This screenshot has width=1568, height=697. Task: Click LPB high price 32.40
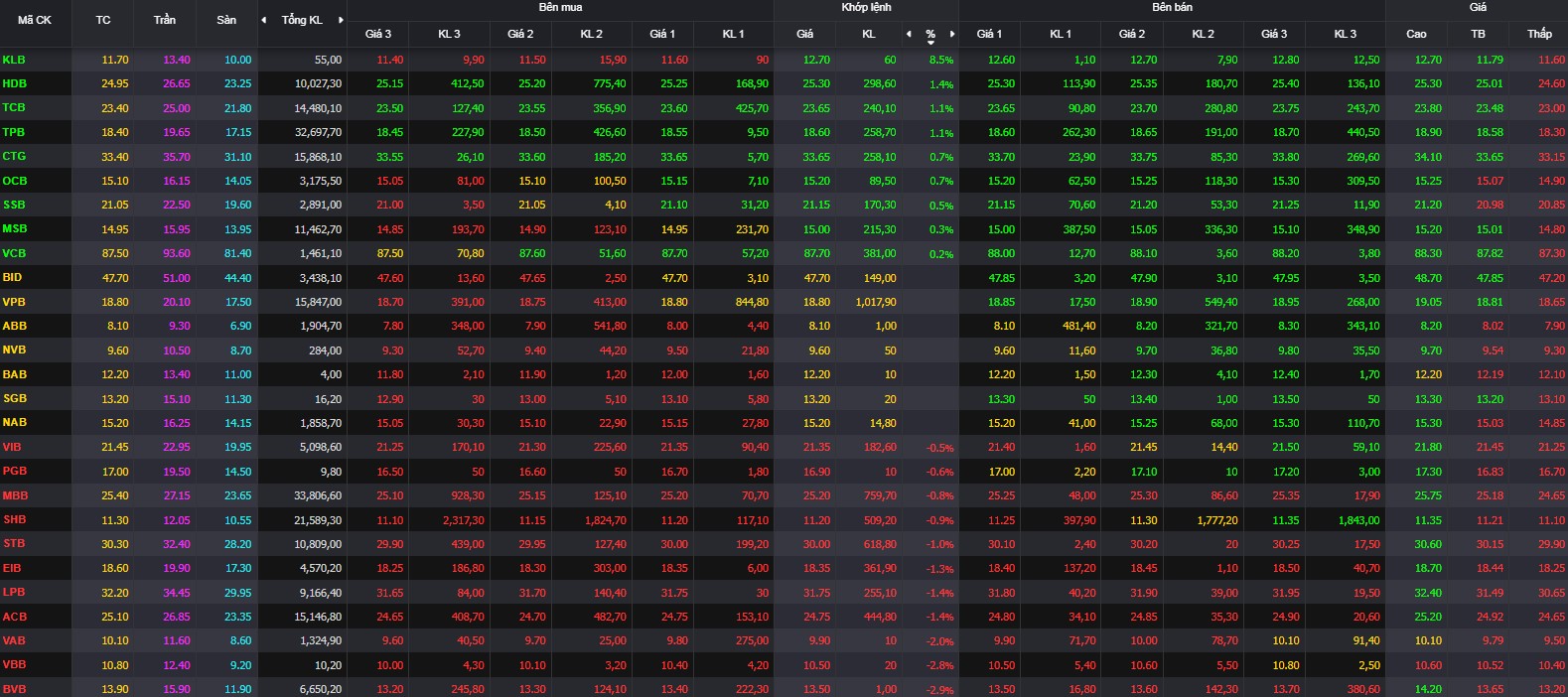(x=1428, y=593)
